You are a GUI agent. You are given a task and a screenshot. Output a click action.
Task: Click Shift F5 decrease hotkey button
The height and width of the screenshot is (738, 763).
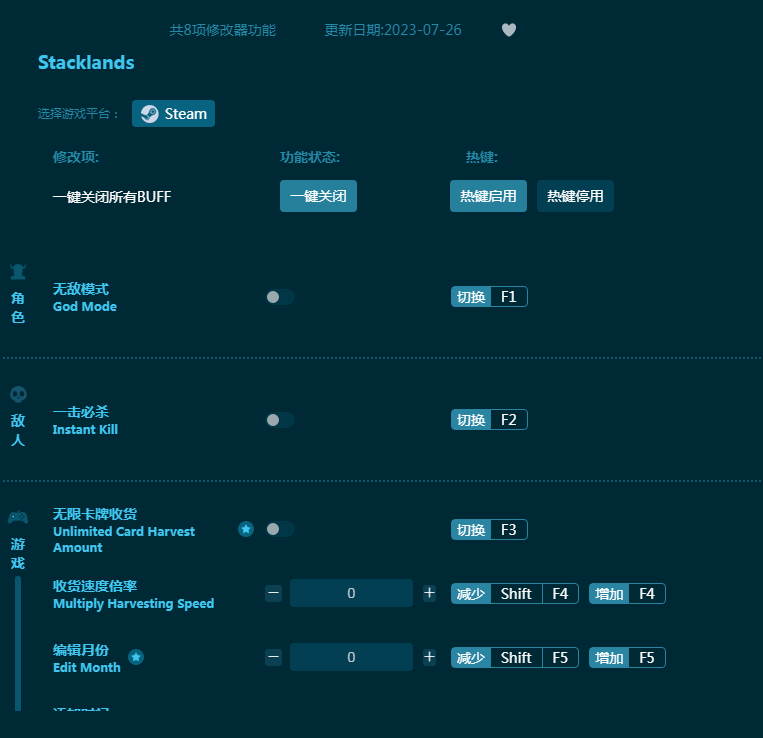click(515, 658)
